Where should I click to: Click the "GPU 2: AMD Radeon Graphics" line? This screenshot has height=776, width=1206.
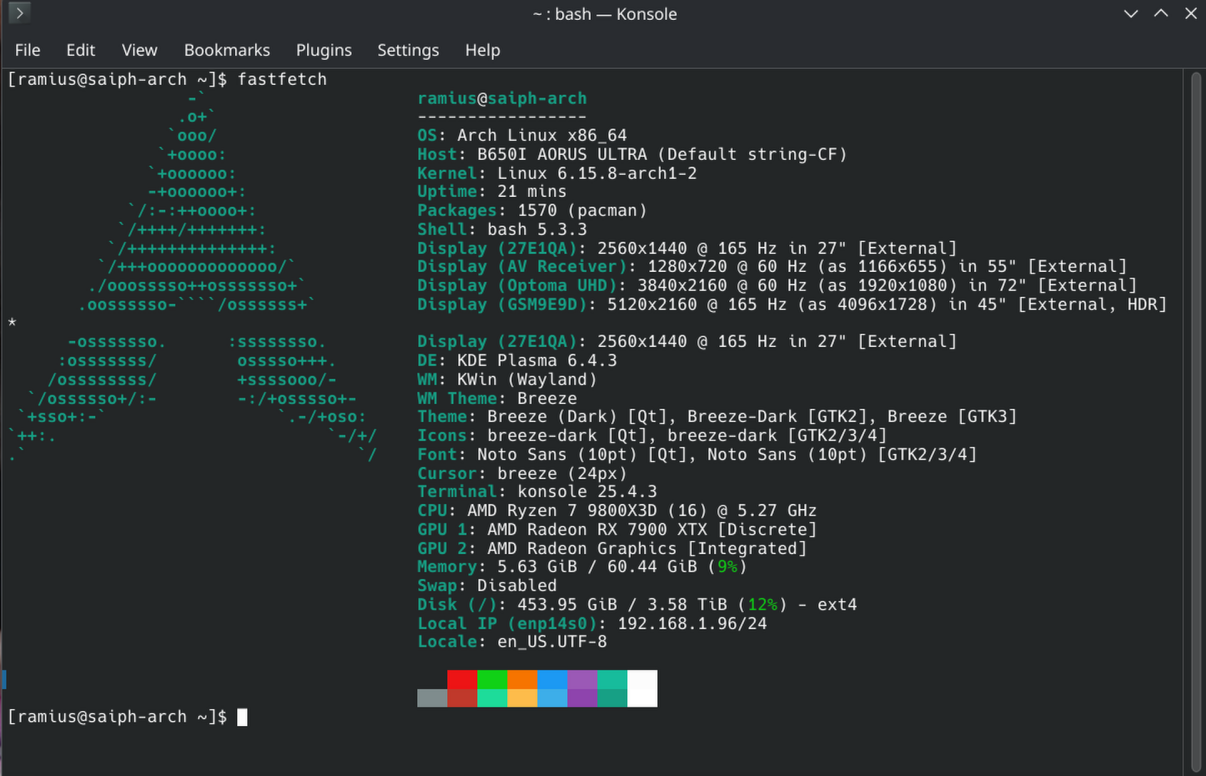tap(612, 548)
